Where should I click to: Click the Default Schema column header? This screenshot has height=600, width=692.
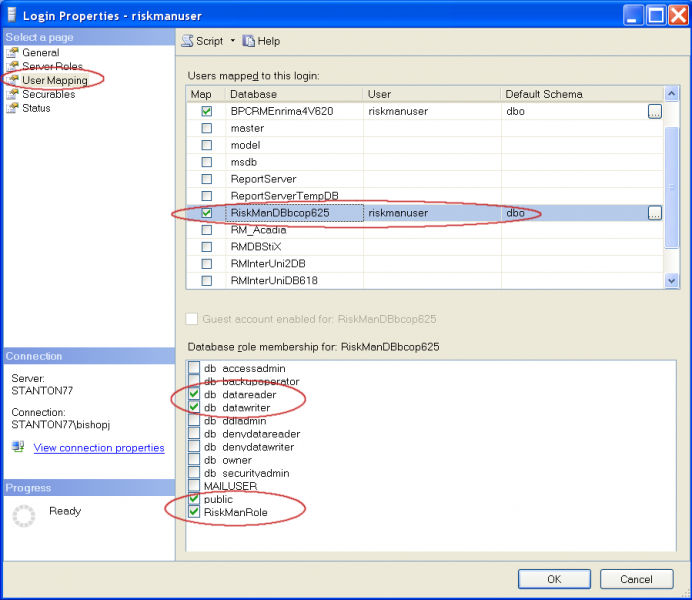(x=583, y=94)
